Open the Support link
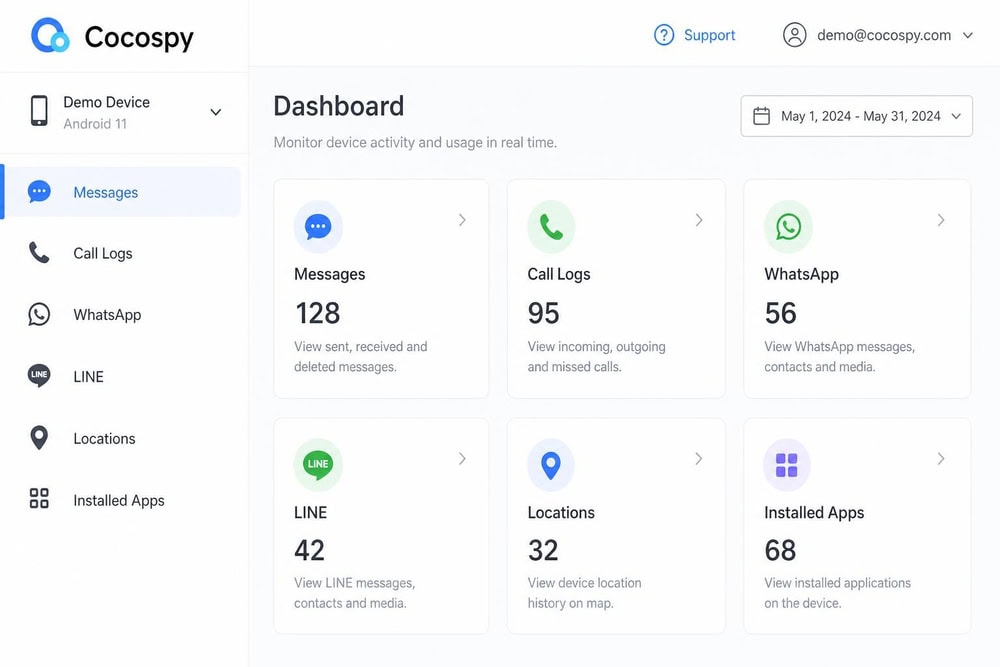 click(x=709, y=35)
